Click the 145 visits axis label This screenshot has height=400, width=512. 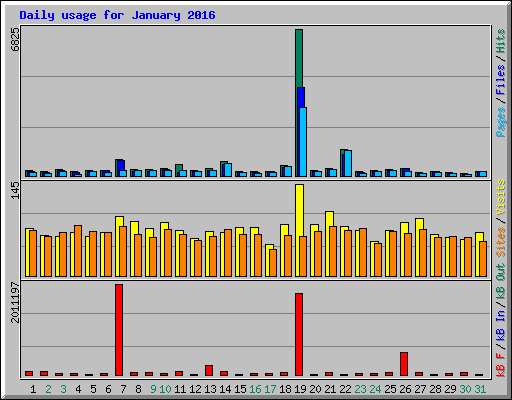pyautogui.click(x=15, y=190)
